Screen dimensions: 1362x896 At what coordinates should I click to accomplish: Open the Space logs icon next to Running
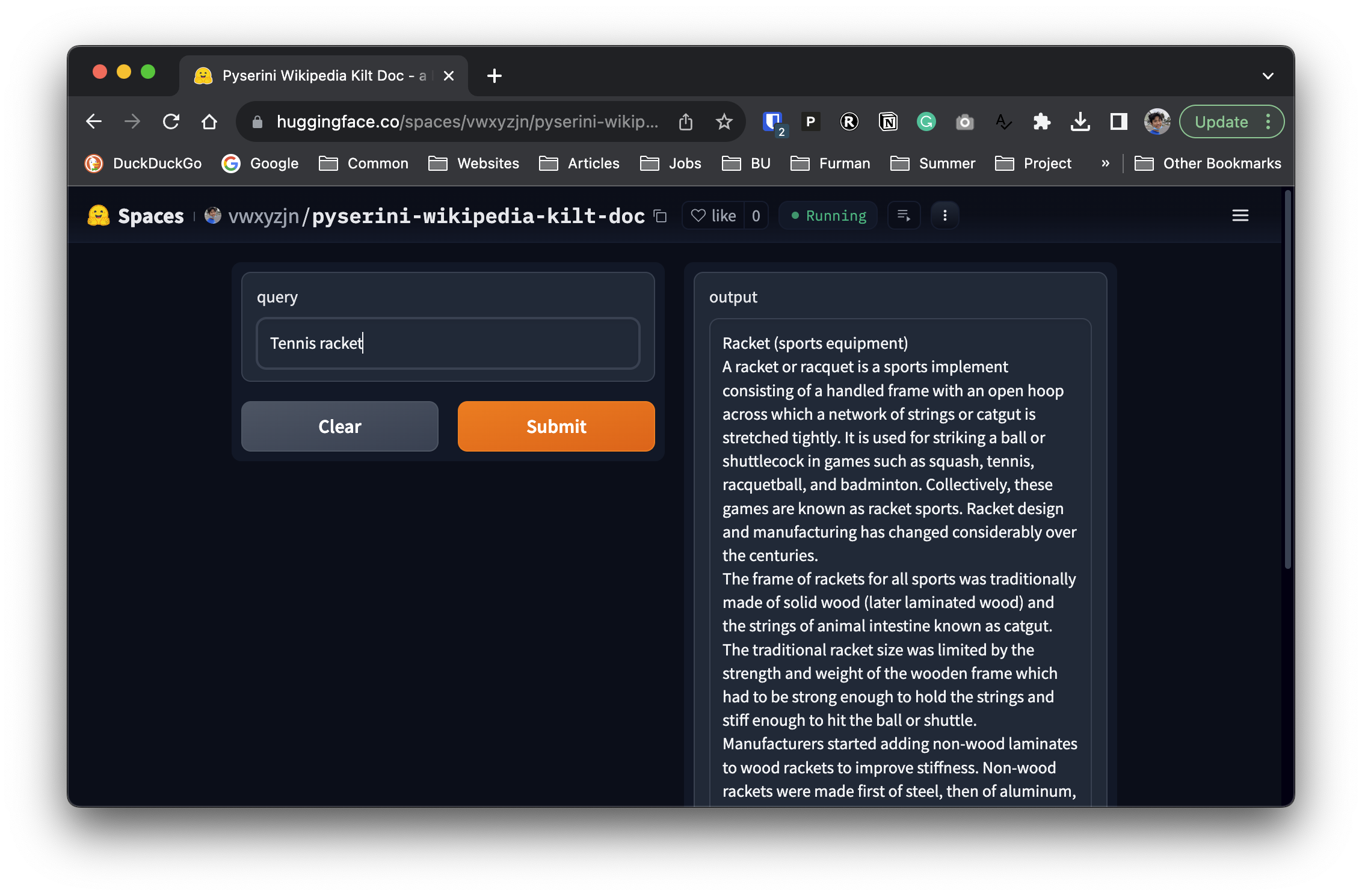[x=904, y=215]
